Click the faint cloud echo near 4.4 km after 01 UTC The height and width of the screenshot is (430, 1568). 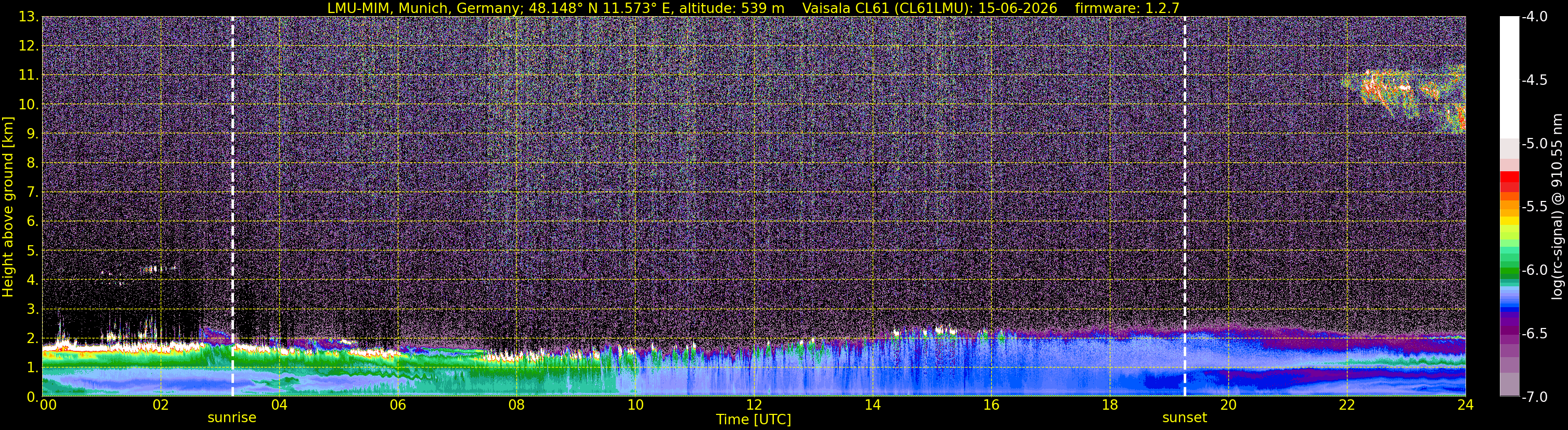160,268
